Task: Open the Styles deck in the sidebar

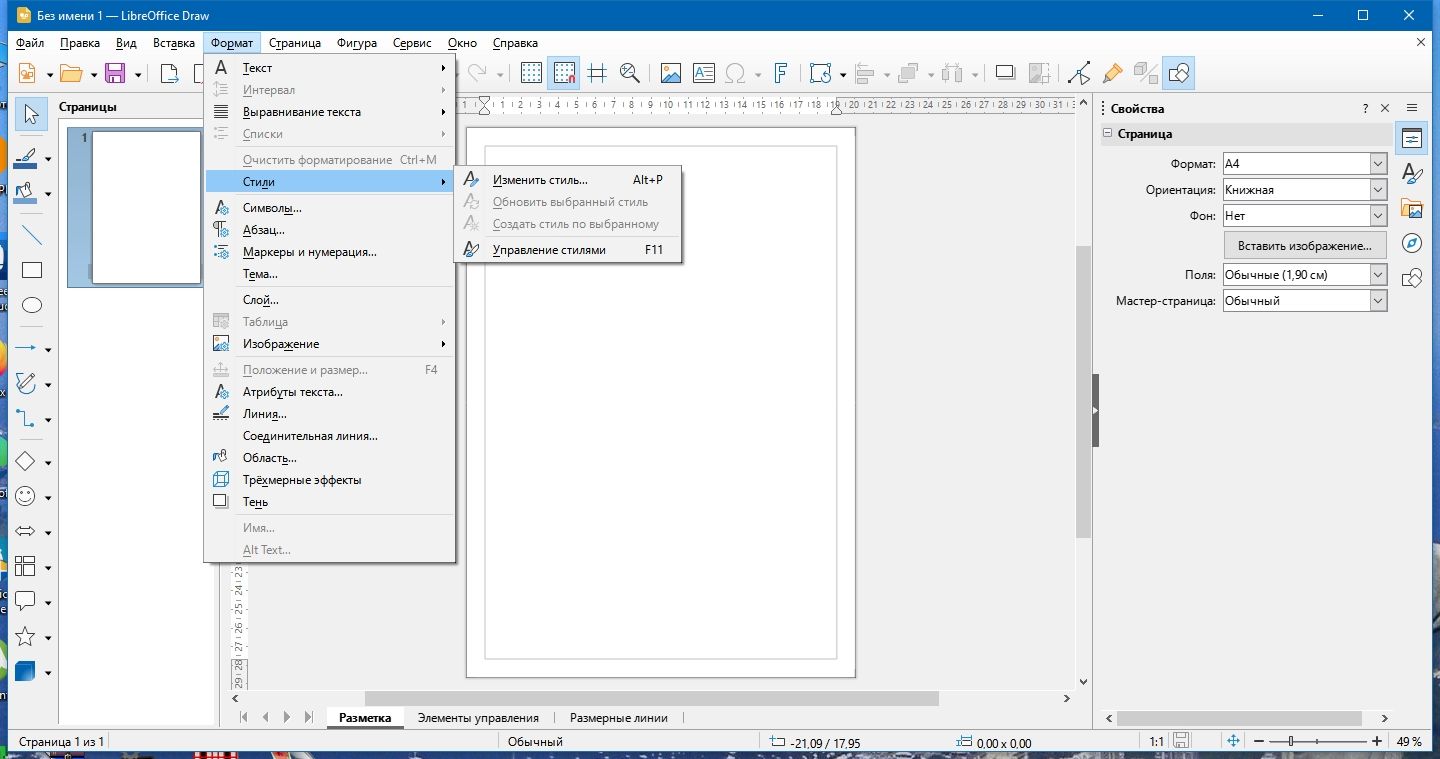Action: [1411, 173]
